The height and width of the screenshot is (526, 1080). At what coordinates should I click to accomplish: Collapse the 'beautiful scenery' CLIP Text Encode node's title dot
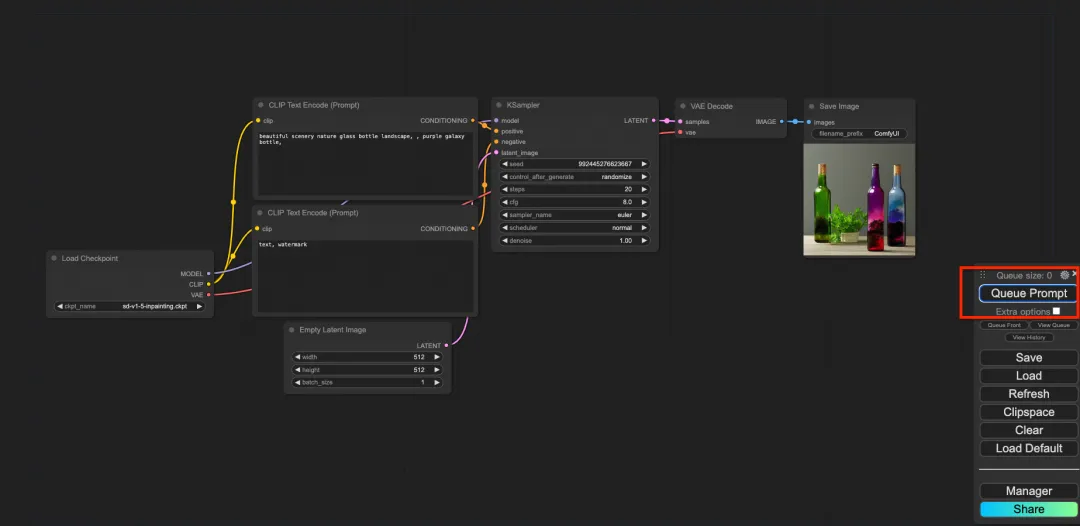coord(260,105)
